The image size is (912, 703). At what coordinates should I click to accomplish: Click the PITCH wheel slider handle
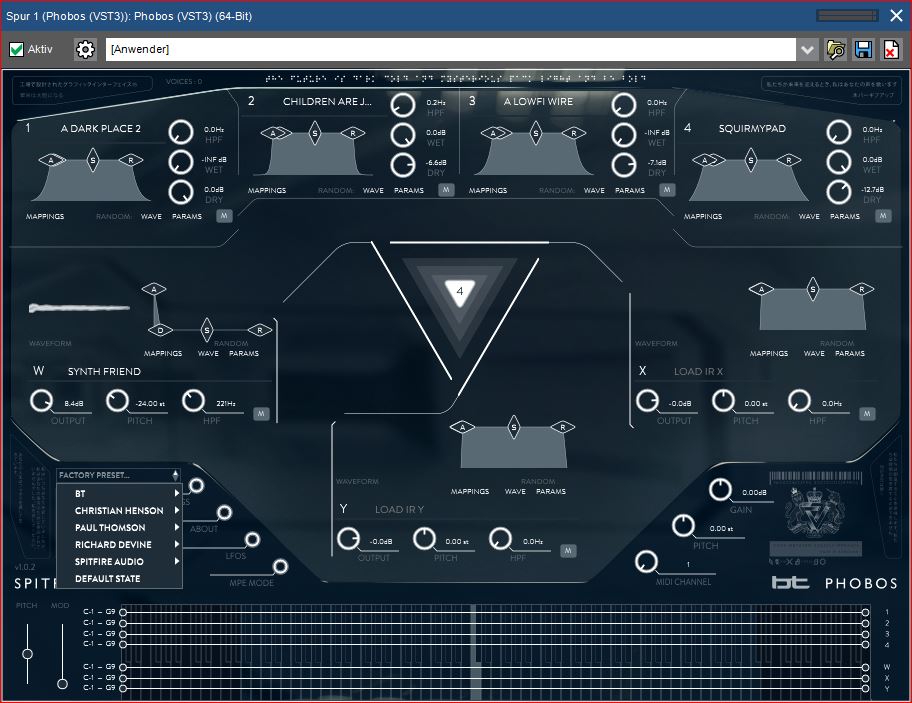click(x=27, y=654)
